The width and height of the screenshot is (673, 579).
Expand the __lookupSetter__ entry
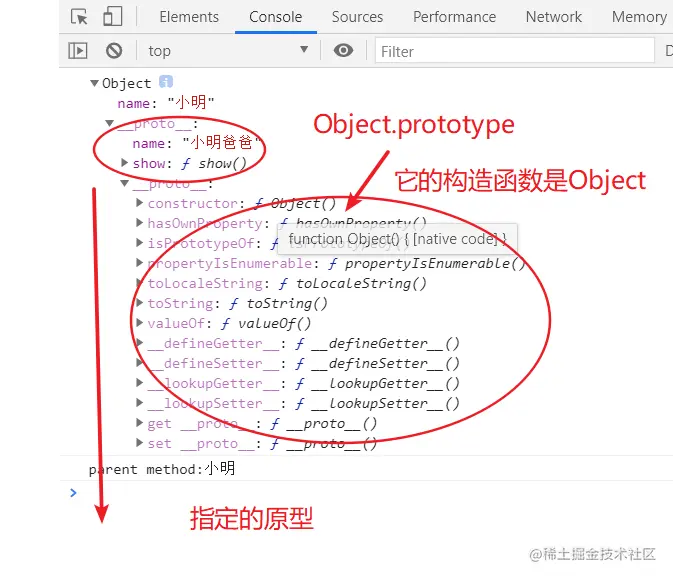(139, 403)
